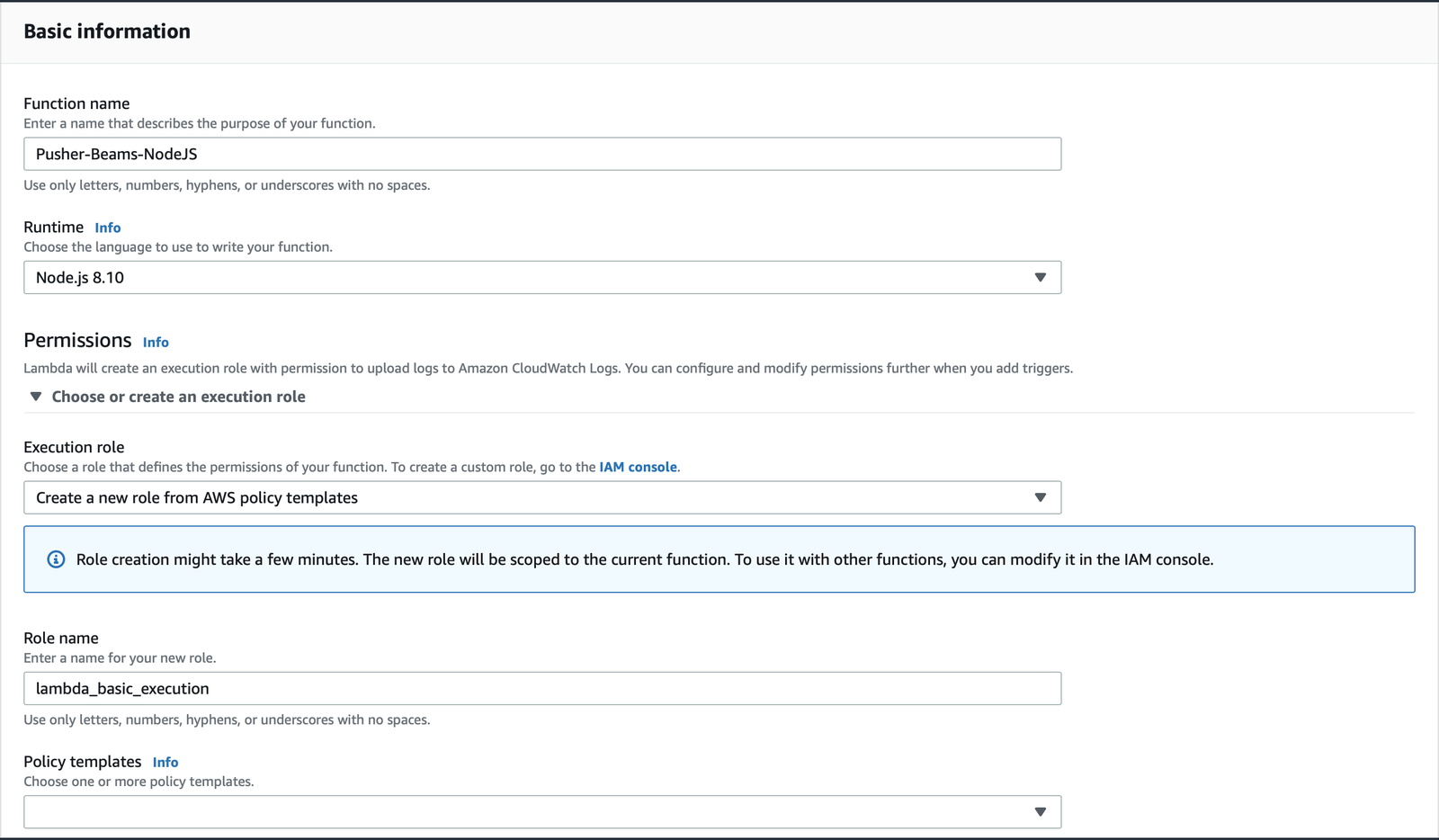The image size is (1439, 840).
Task: Click the 'Function name' label text
Action: pyautogui.click(x=76, y=103)
